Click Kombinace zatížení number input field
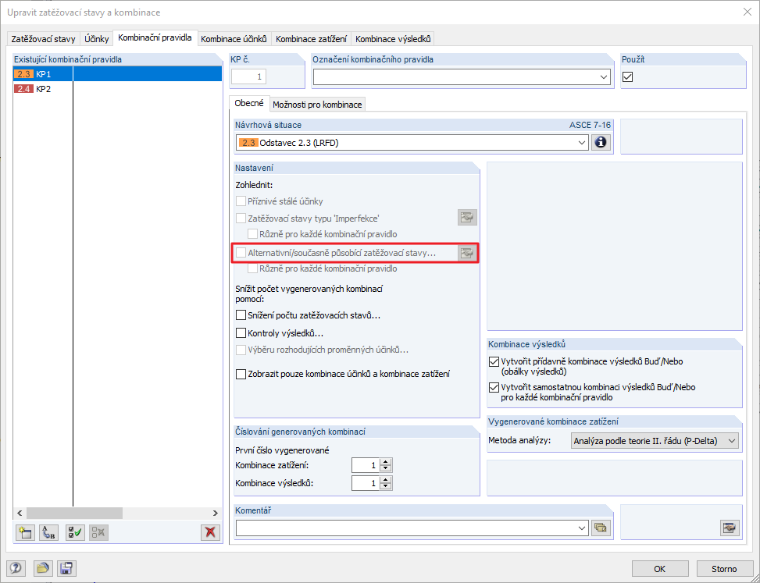This screenshot has width=760, height=583. [x=366, y=465]
